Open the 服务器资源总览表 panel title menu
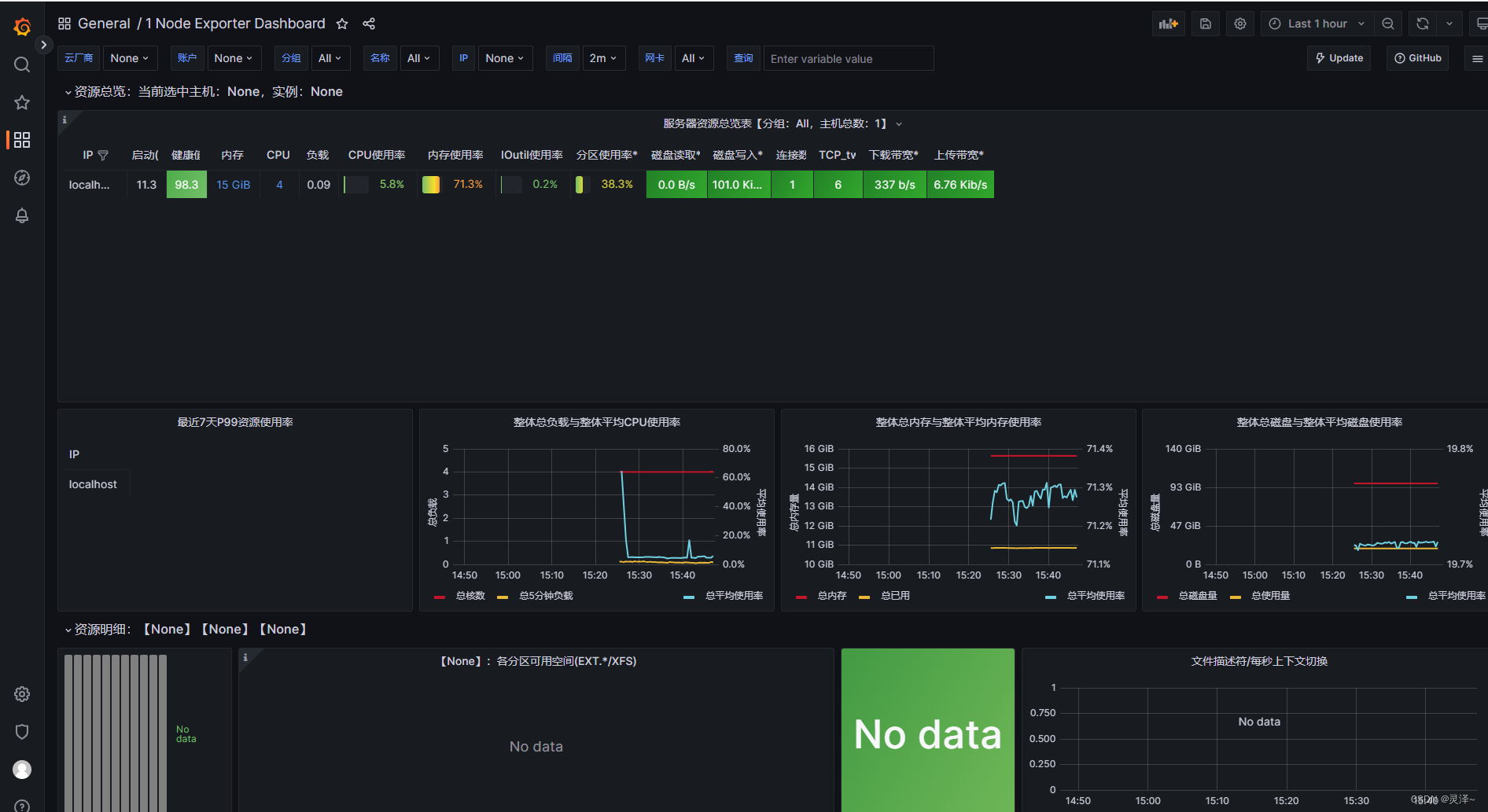1488x812 pixels. click(x=782, y=123)
